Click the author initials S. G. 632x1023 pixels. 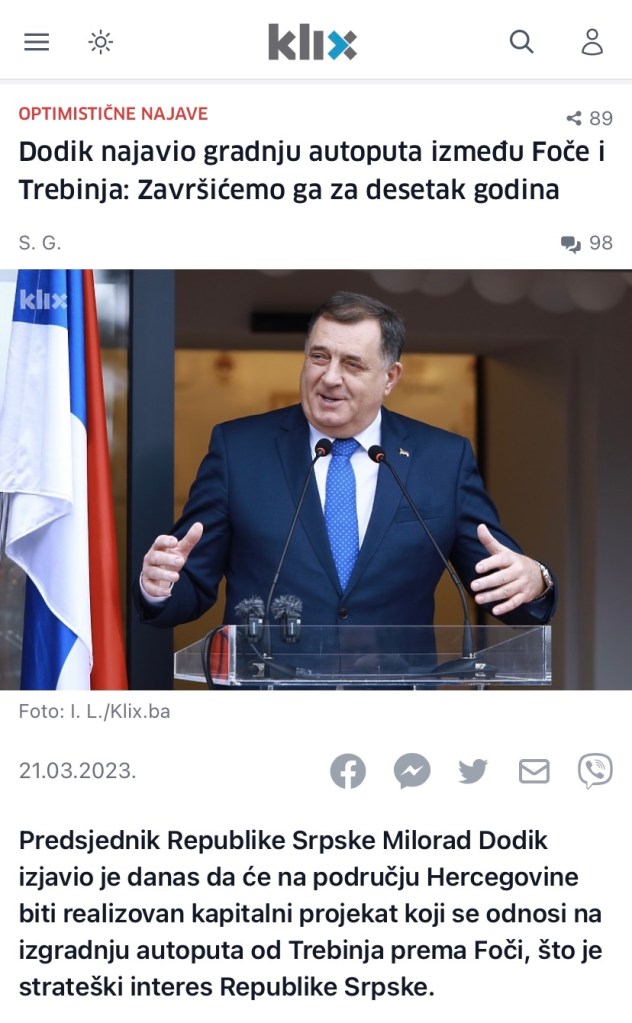tap(40, 243)
